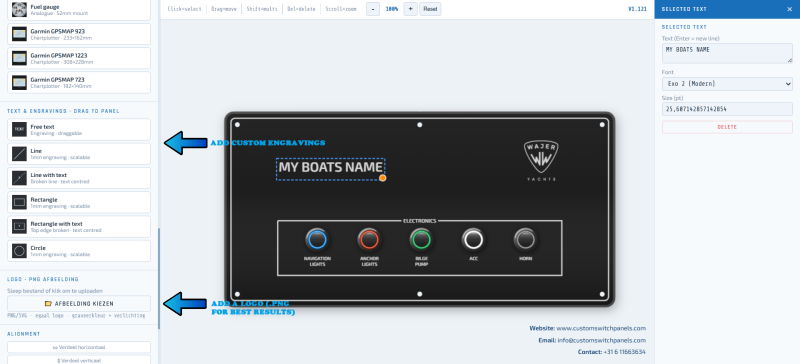Click the V1.121 version label
The image size is (800, 364).
pos(637,9)
